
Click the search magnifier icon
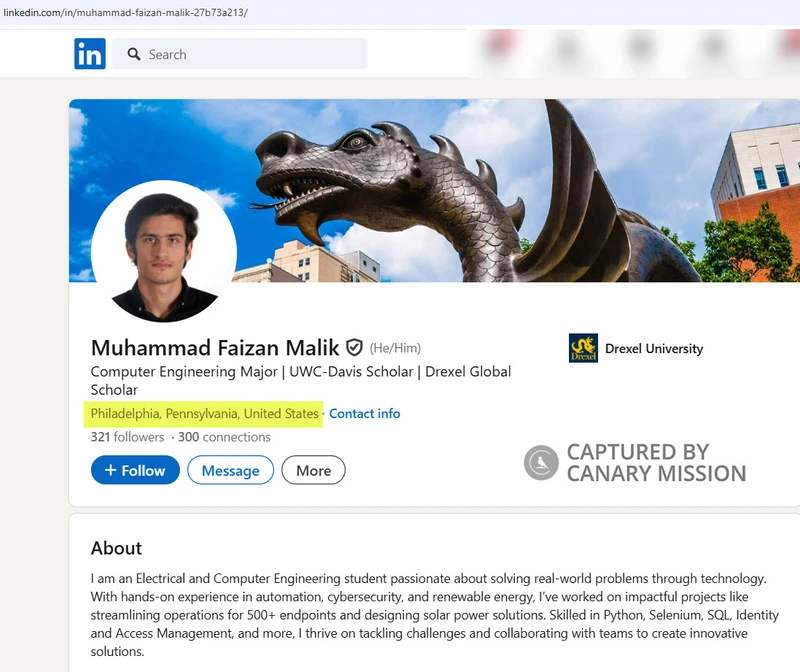click(x=134, y=54)
